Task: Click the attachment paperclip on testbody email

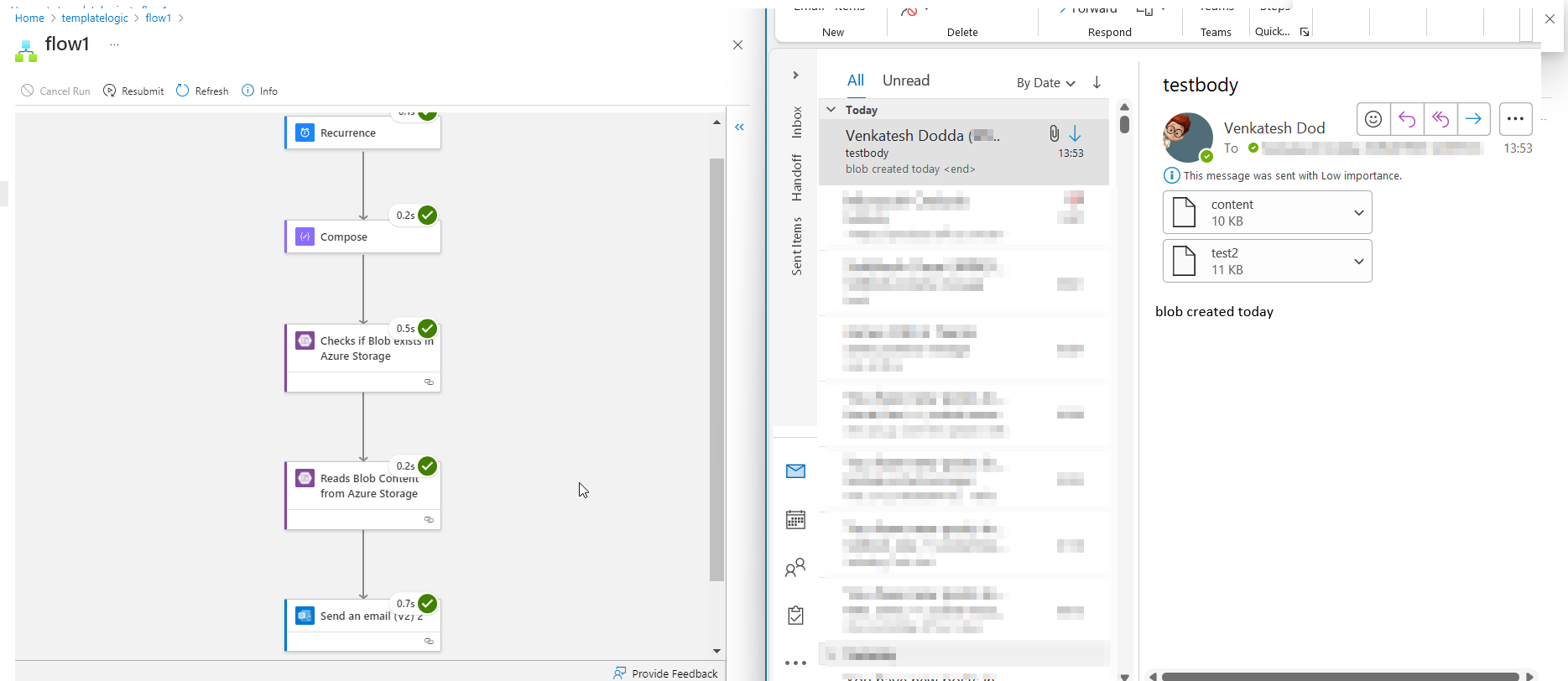Action: (x=1055, y=133)
